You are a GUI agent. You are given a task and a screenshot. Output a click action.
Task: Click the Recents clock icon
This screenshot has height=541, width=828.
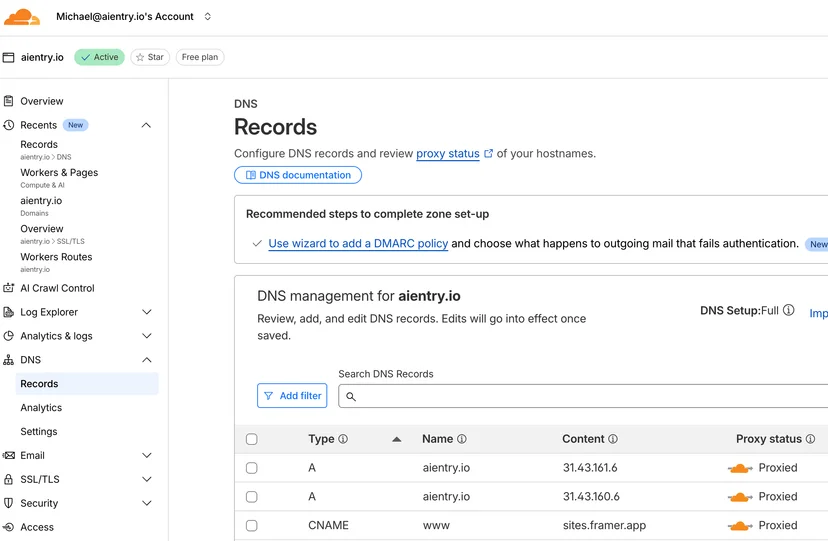click(8, 125)
